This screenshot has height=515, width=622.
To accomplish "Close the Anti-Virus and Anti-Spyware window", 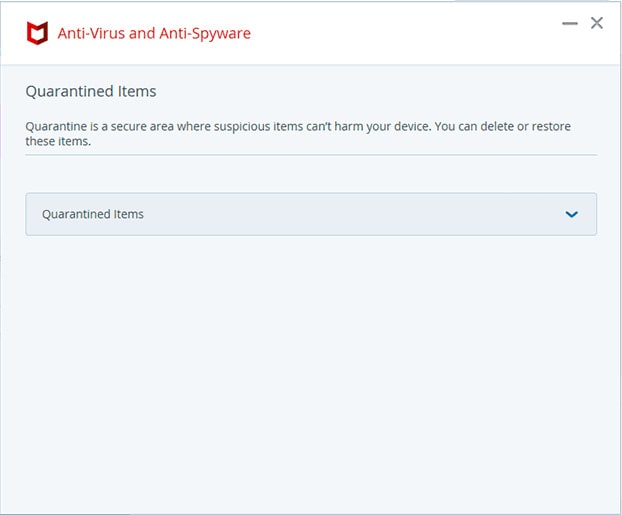I will tap(597, 23).
